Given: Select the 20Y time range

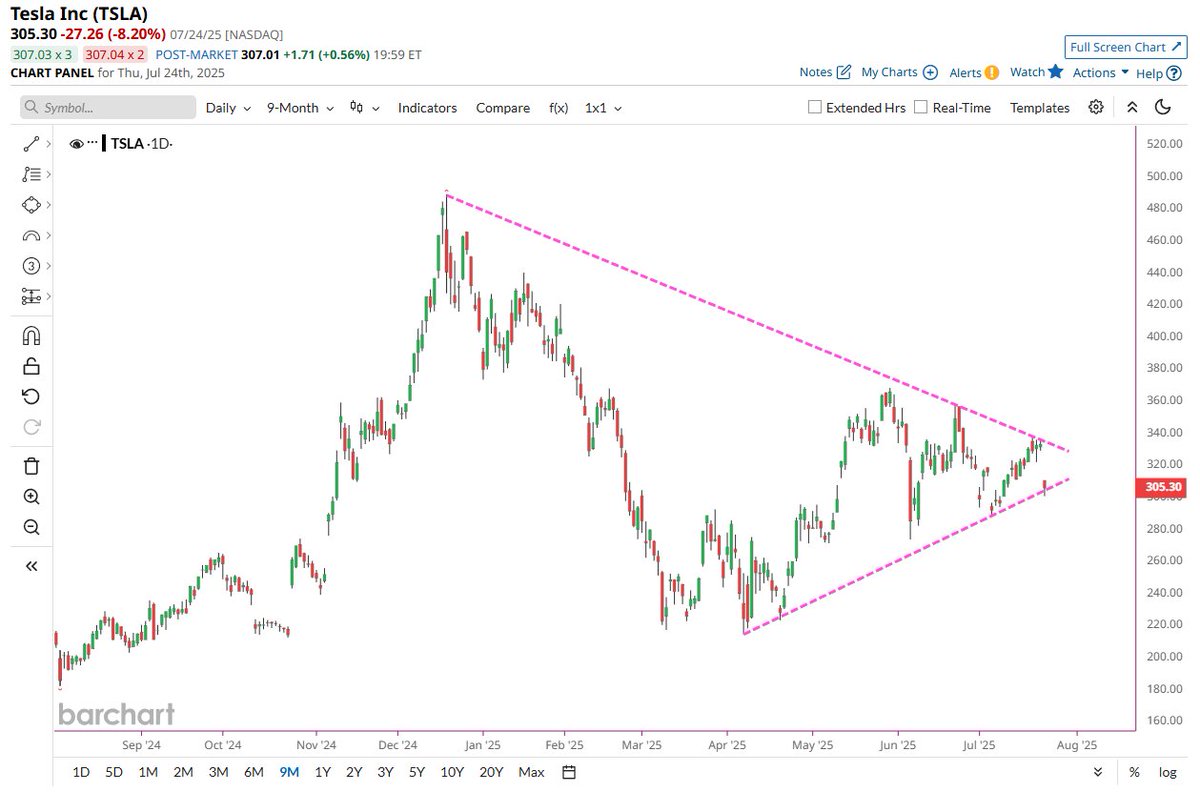Looking at the screenshot, I should (x=491, y=772).
